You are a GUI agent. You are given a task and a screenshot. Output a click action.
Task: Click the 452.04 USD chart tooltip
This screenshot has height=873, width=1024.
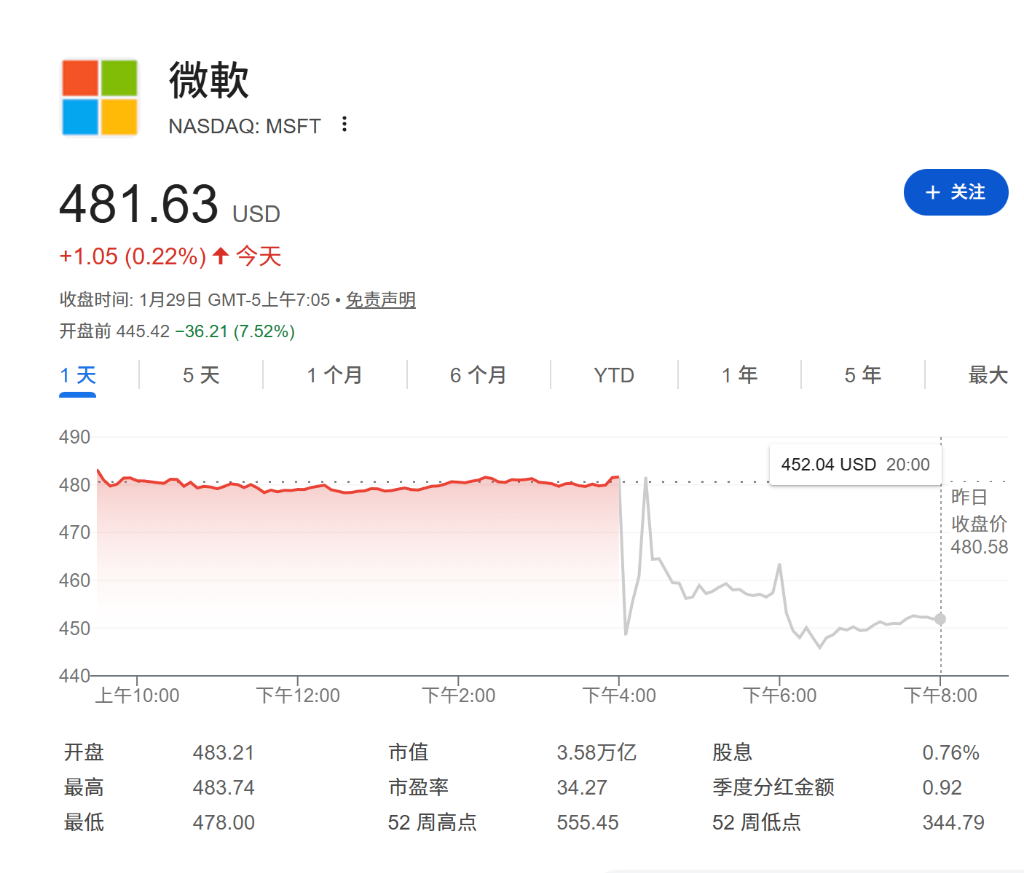855,464
